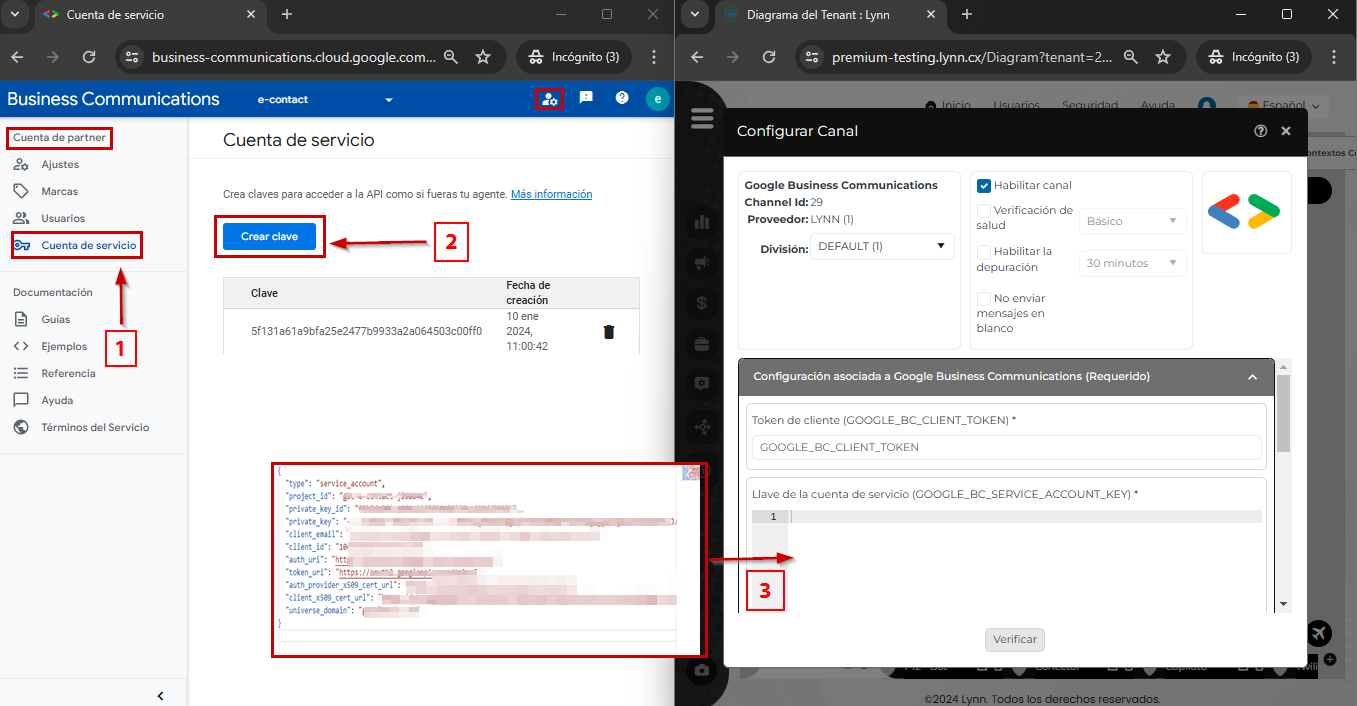Reload the Cuenta de servicio page
This screenshot has height=706, width=1357.
(89, 57)
